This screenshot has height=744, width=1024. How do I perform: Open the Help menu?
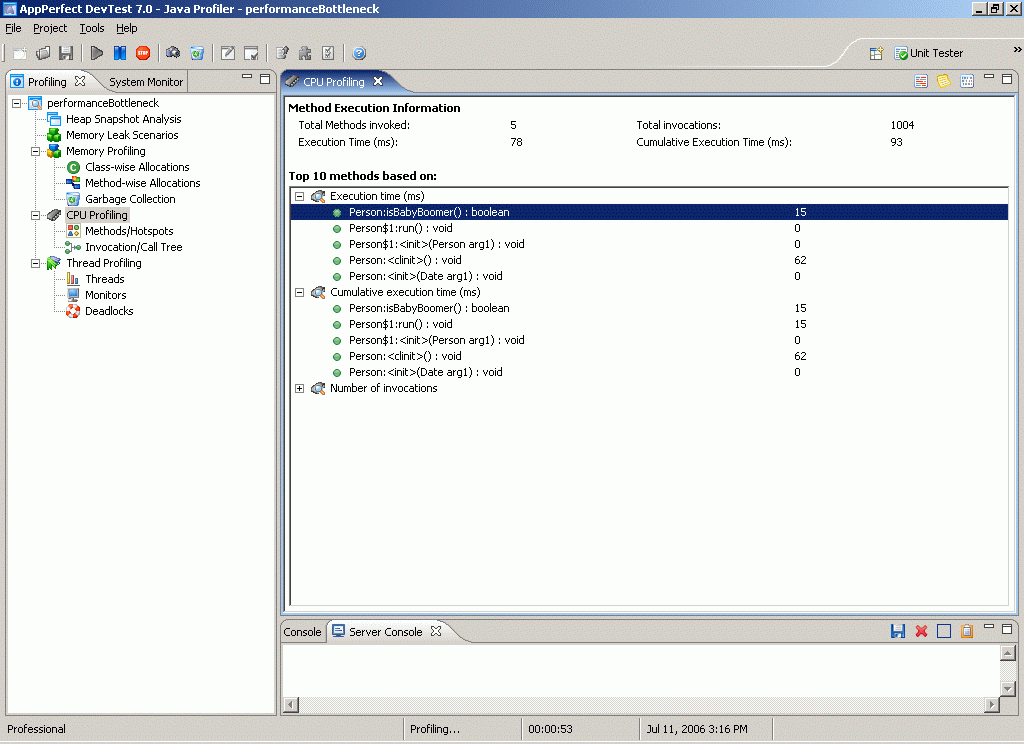tap(127, 28)
